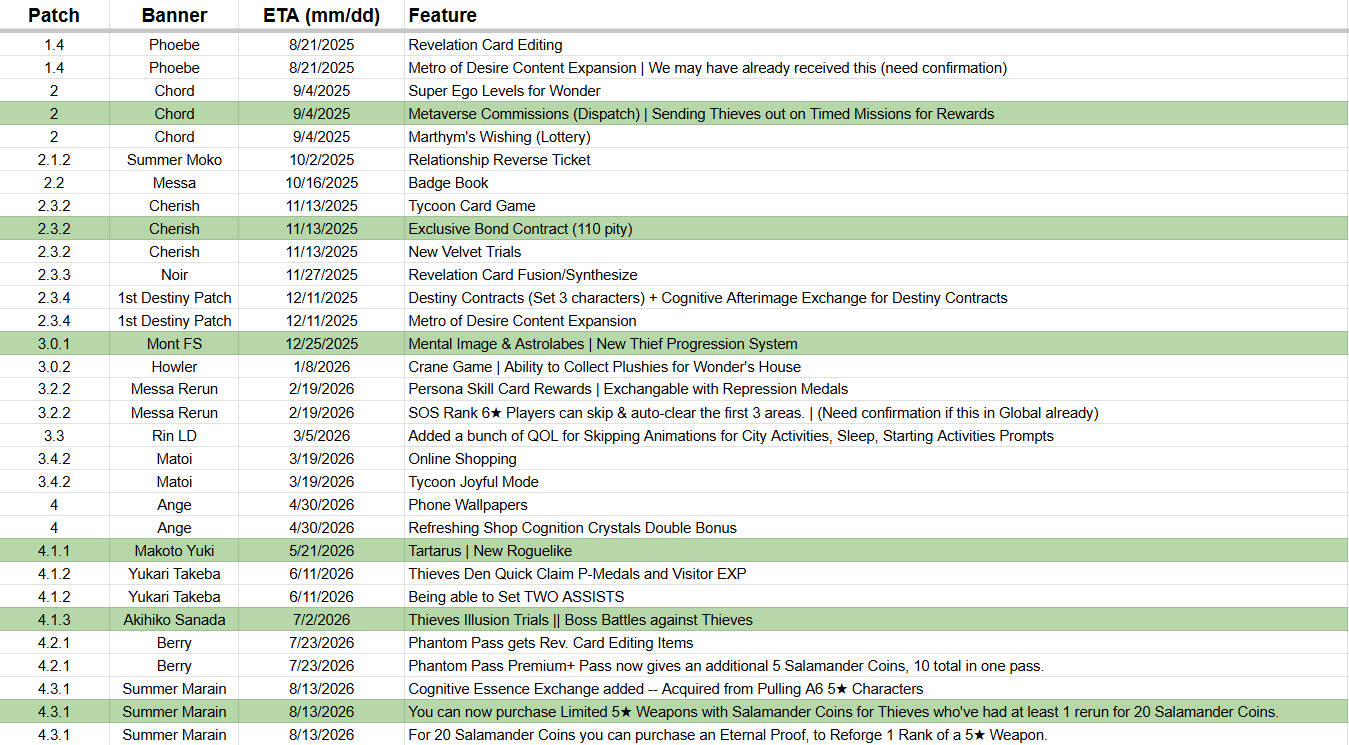Click the Akihiko Sanada banner cell
Image resolution: width=1349 pixels, height=745 pixels.
tap(174, 620)
